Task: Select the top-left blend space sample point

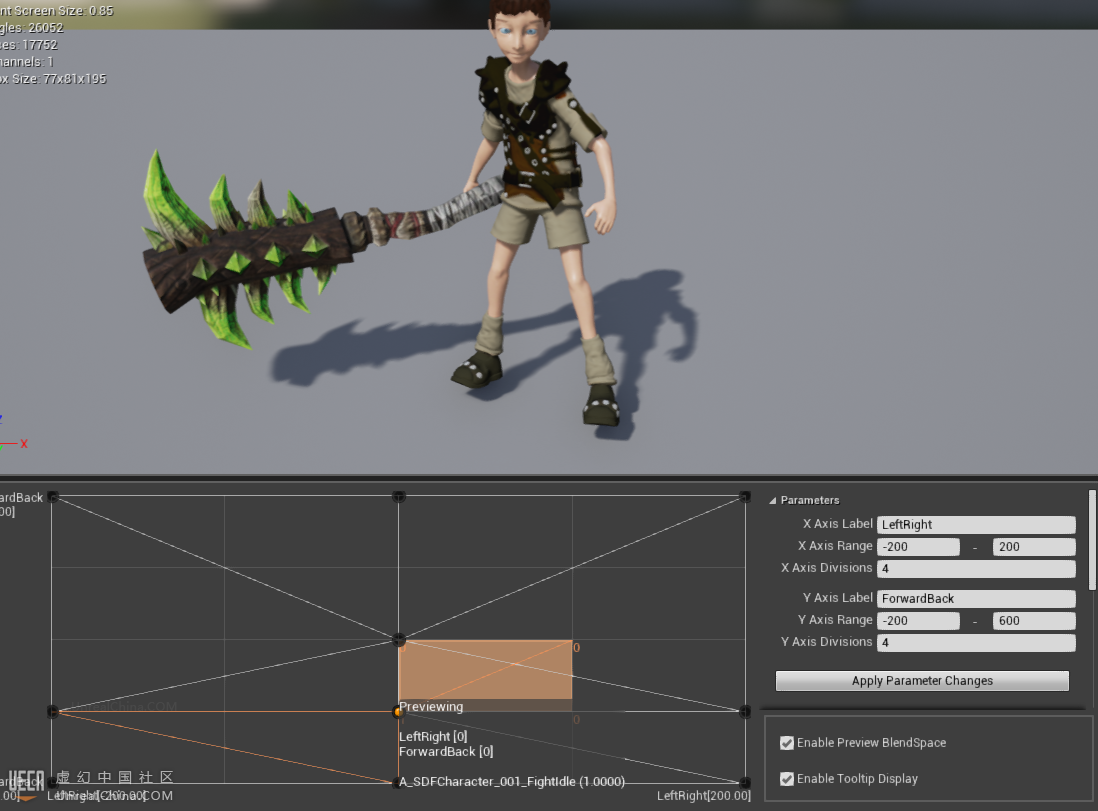Action: point(52,497)
